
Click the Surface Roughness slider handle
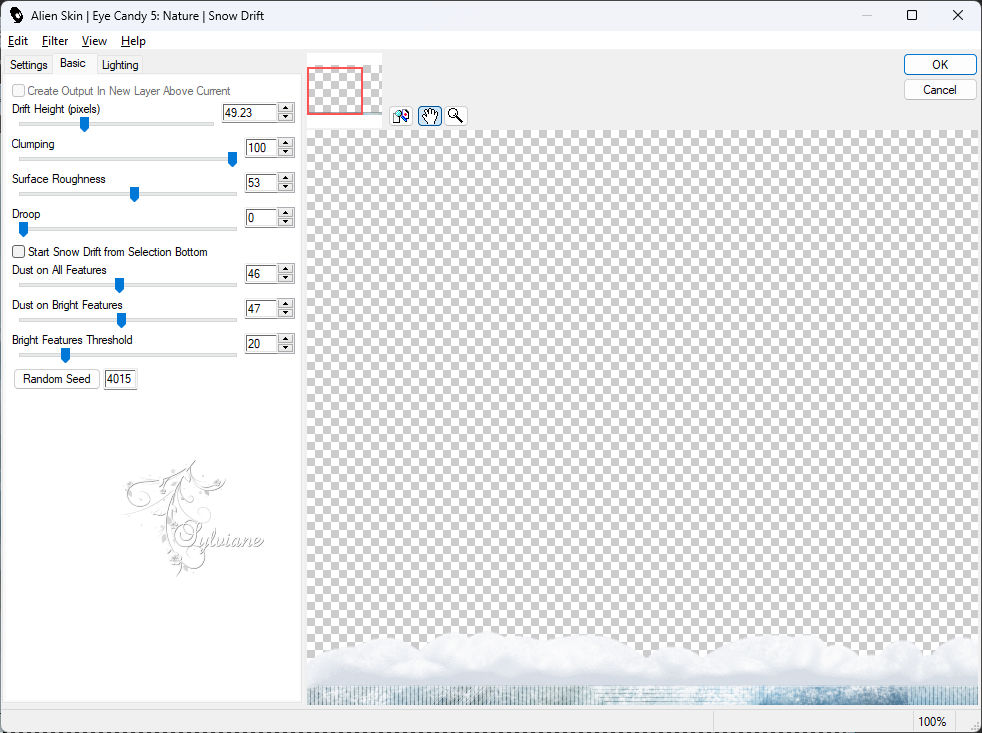click(x=134, y=194)
